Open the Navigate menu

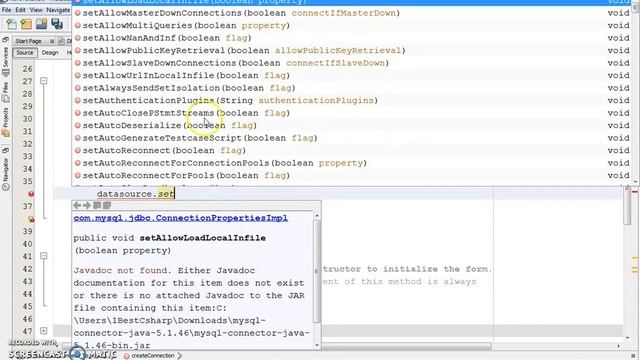tap(58, 10)
